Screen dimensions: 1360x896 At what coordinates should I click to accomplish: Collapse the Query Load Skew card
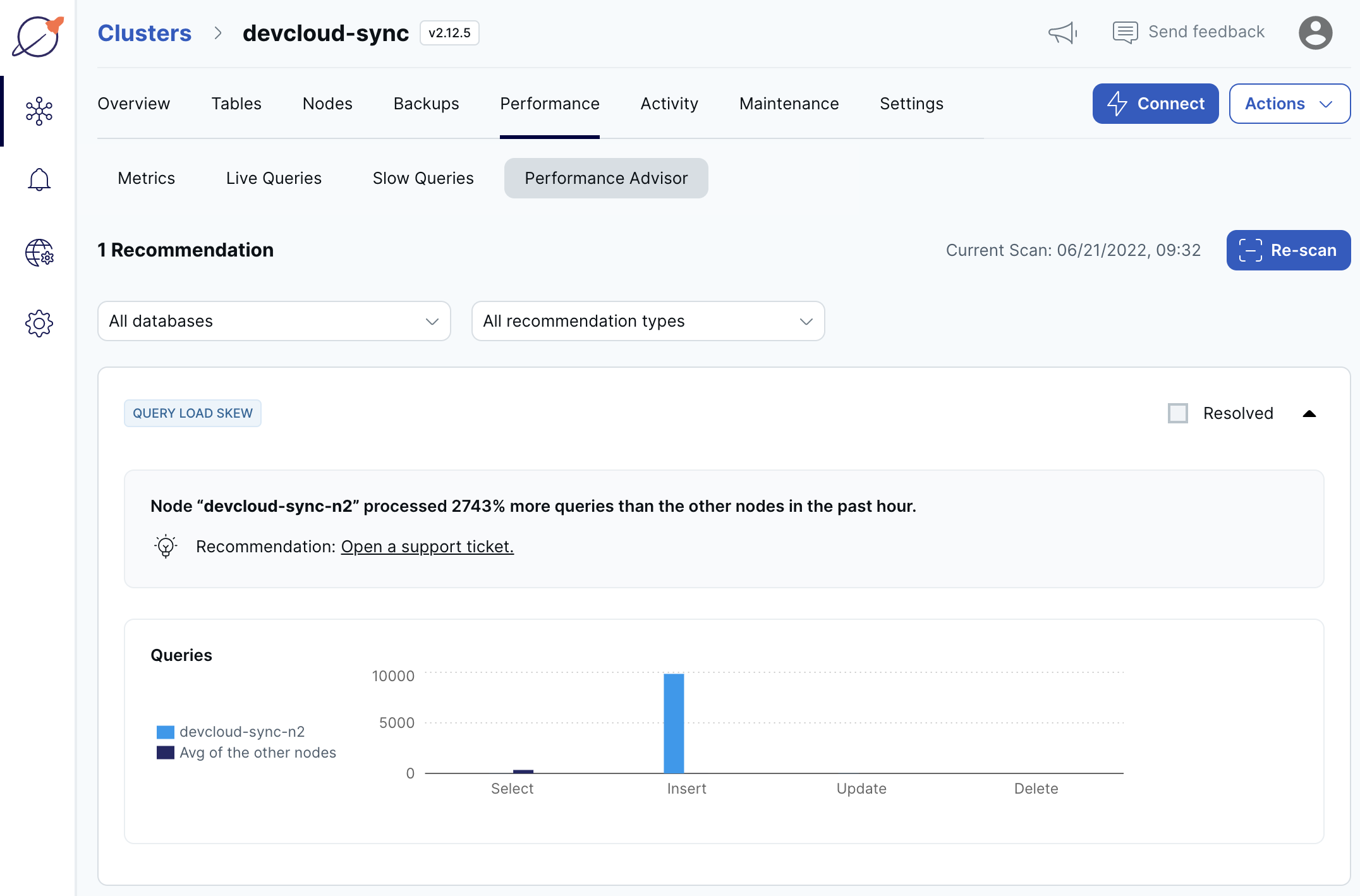click(1309, 414)
